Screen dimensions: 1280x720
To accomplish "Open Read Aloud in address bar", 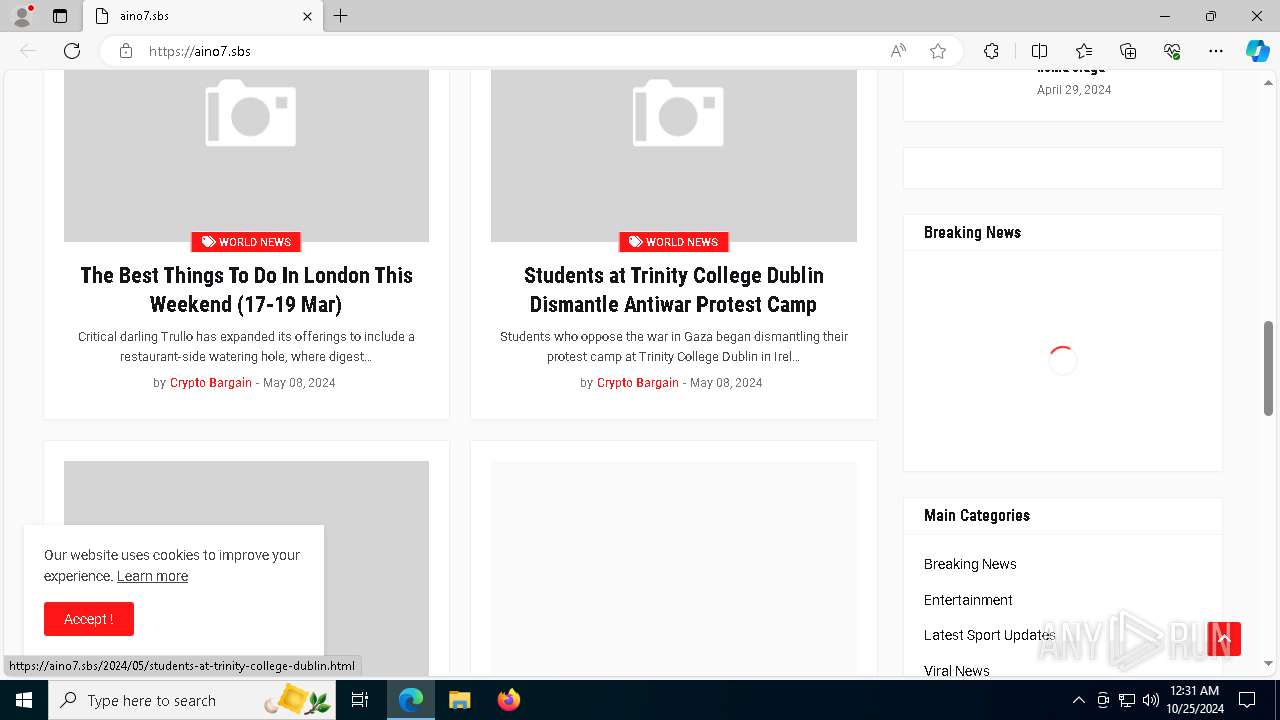I will (x=898, y=51).
